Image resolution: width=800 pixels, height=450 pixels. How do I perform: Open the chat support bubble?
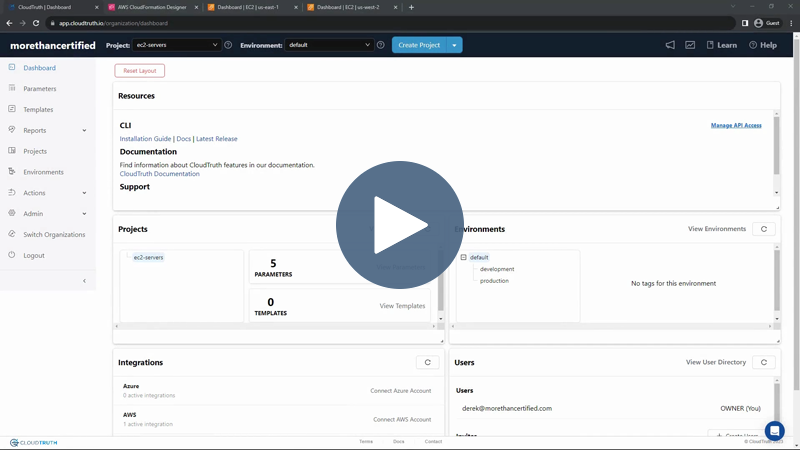point(774,431)
